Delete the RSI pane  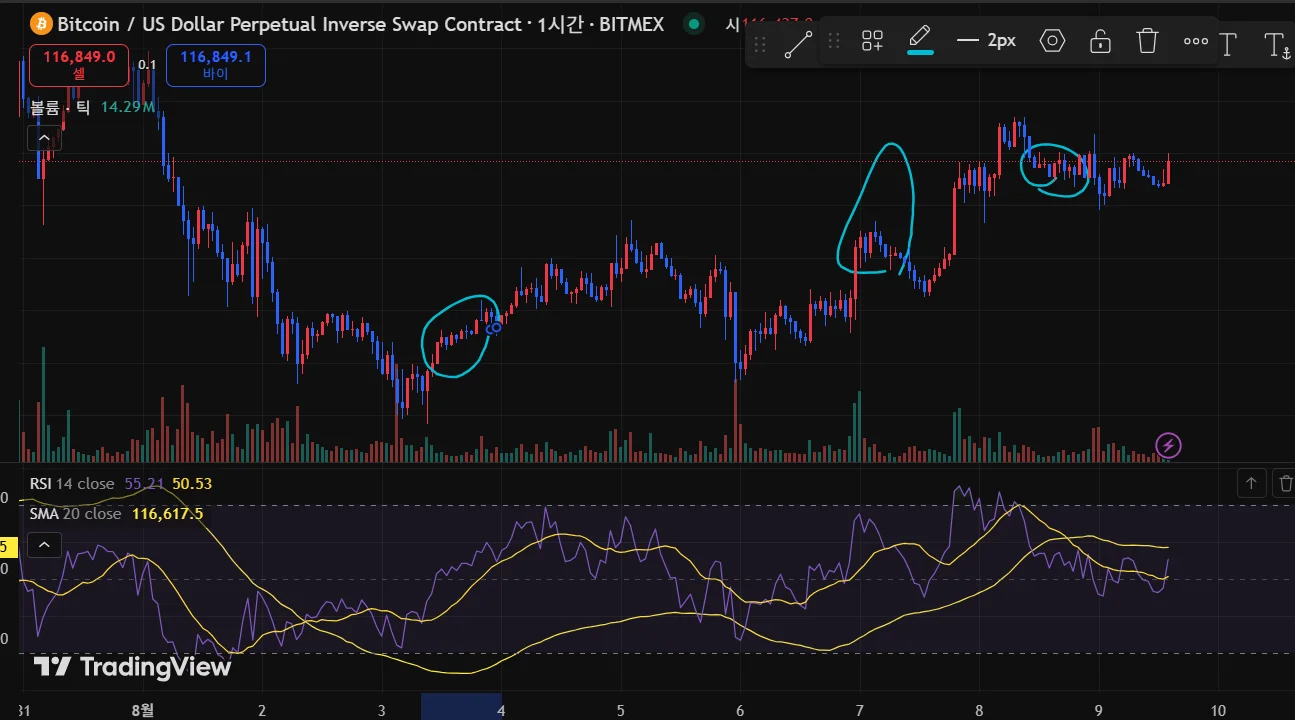pos(1285,484)
